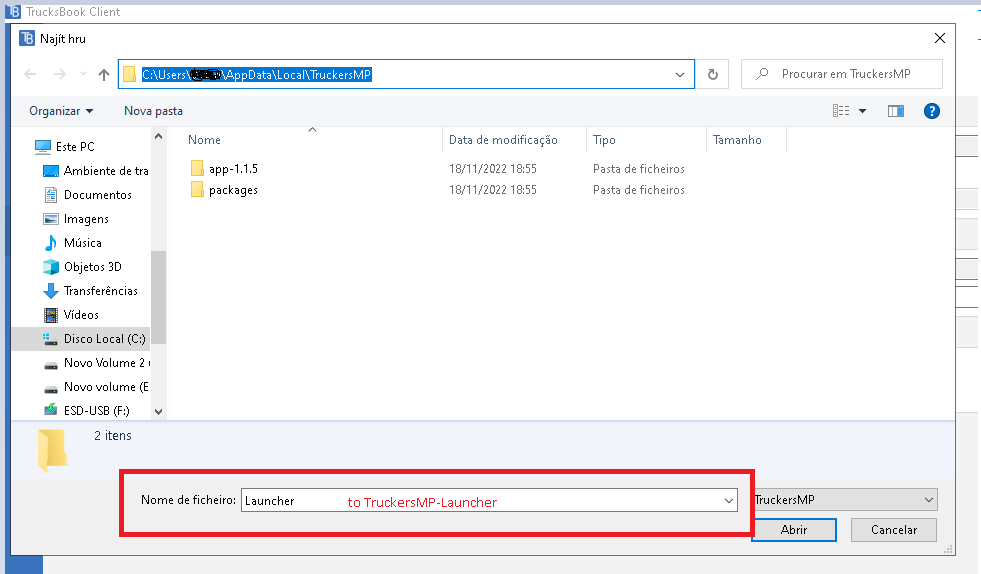The image size is (981, 574).
Task: Open the help question mark icon
Action: 931,111
